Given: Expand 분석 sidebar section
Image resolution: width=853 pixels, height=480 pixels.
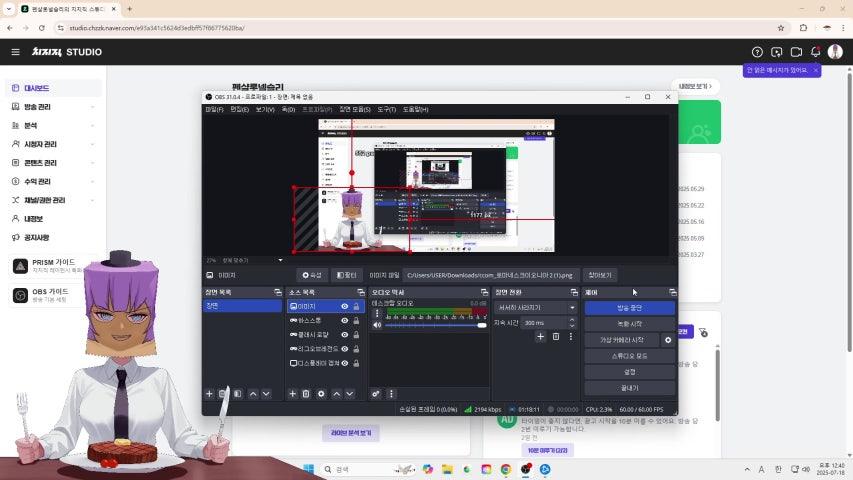Looking at the screenshot, I should pyautogui.click(x=53, y=125).
